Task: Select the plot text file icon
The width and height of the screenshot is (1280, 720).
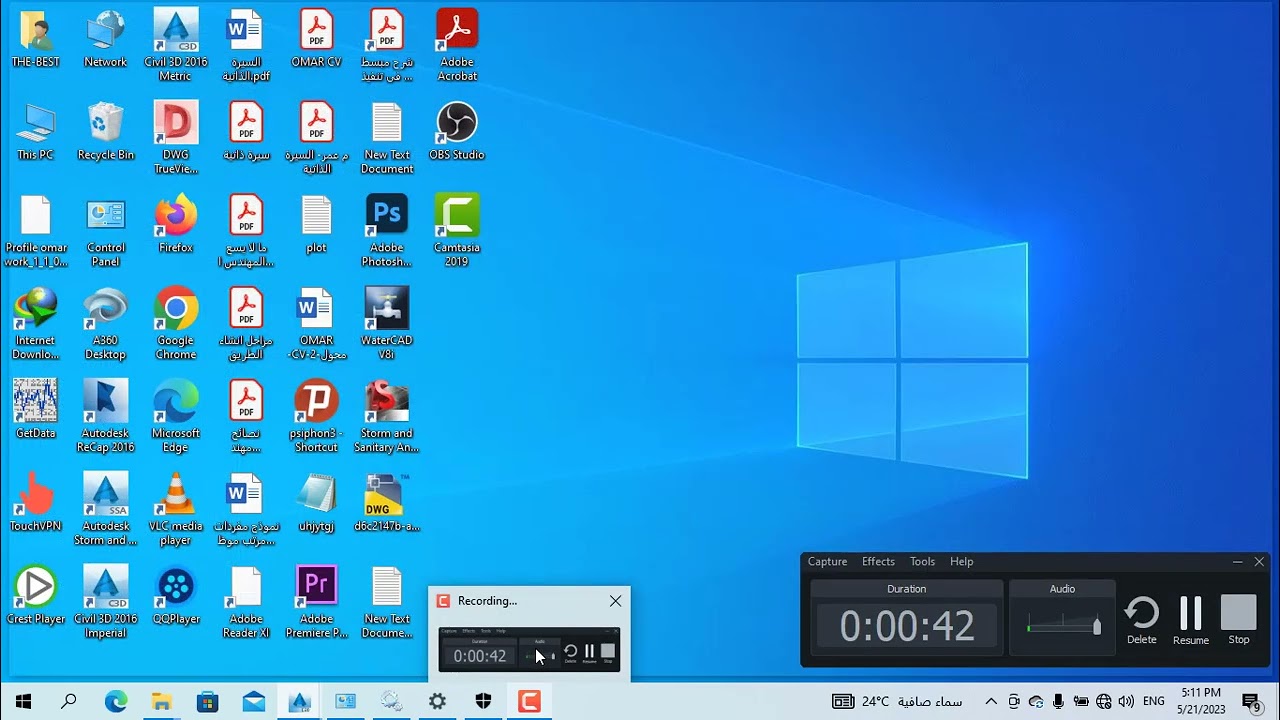Action: [x=316, y=224]
